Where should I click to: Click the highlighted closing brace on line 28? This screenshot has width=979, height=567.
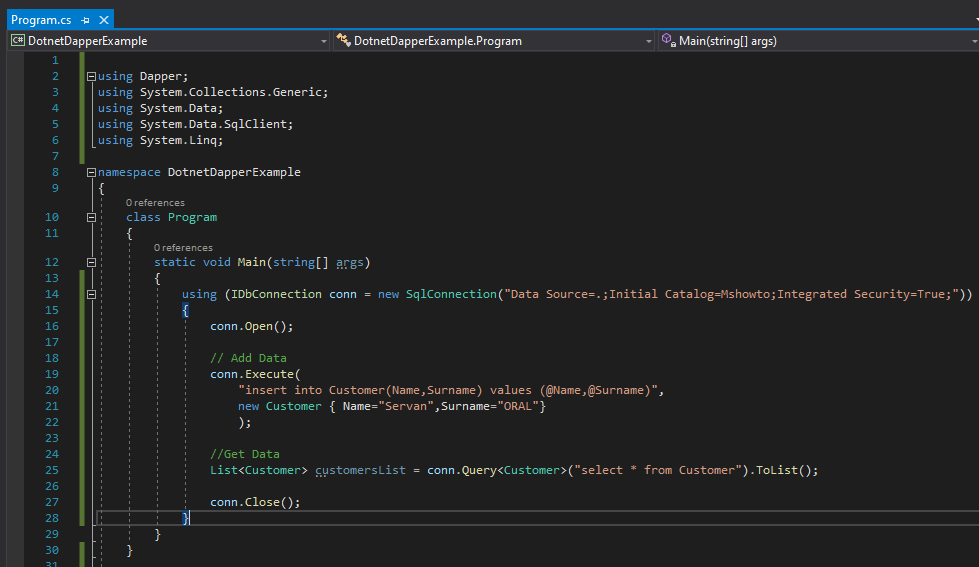click(185, 518)
